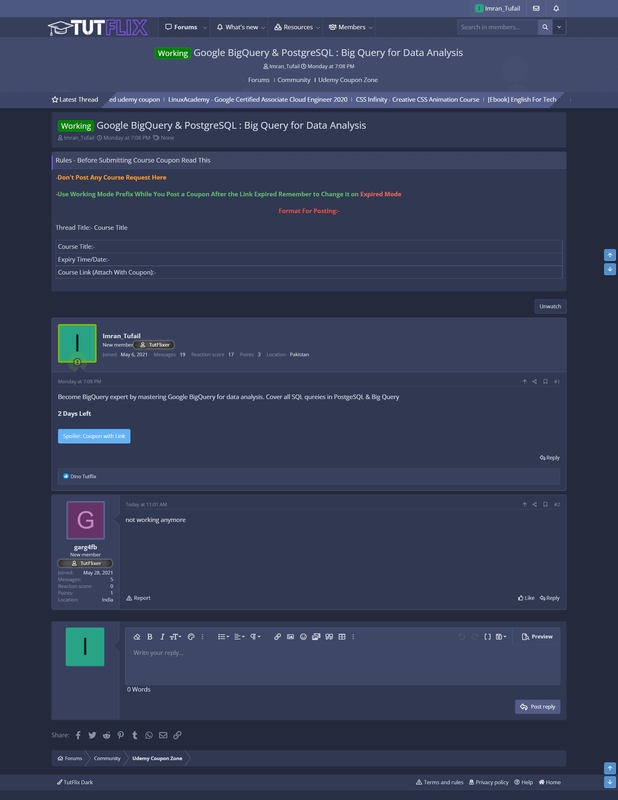Click the Preview button in editor
618x800 pixels.
pyautogui.click(x=537, y=636)
